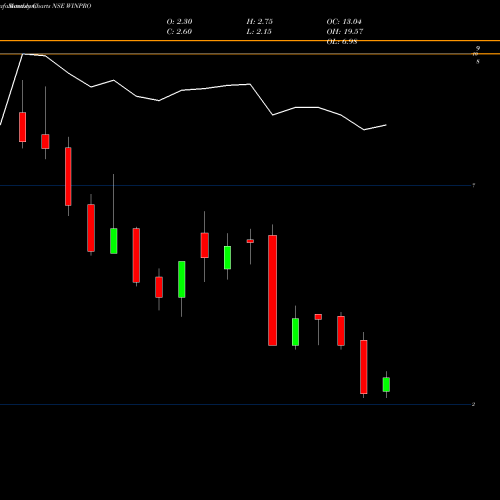Click the price axis label '7'
This screenshot has width=500, height=500.
[473, 185]
